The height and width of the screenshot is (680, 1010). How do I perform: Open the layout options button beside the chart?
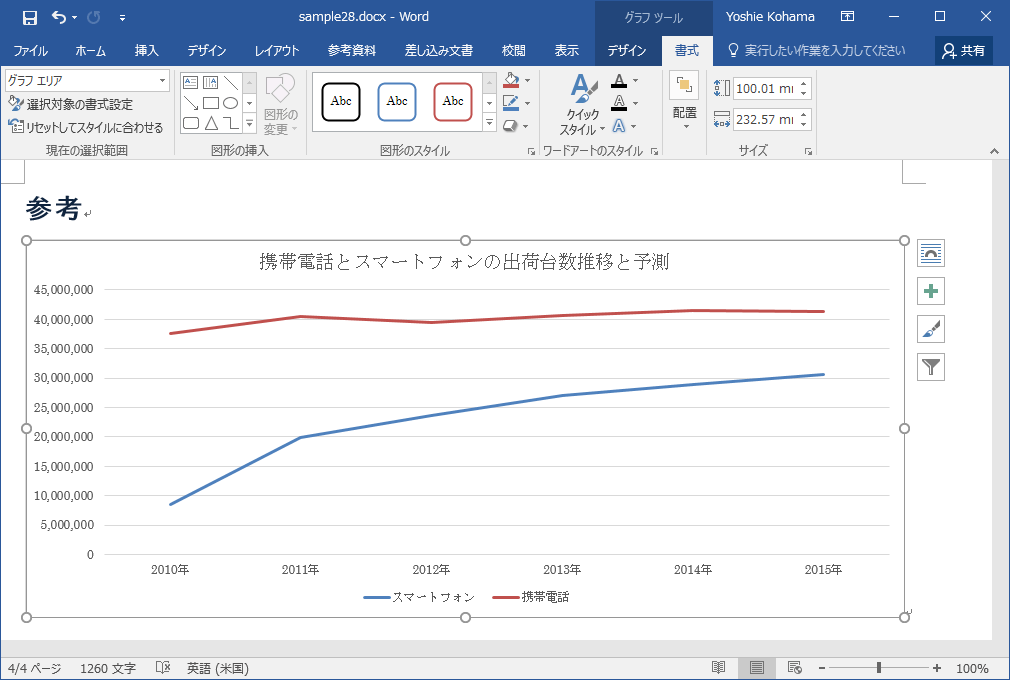click(931, 253)
